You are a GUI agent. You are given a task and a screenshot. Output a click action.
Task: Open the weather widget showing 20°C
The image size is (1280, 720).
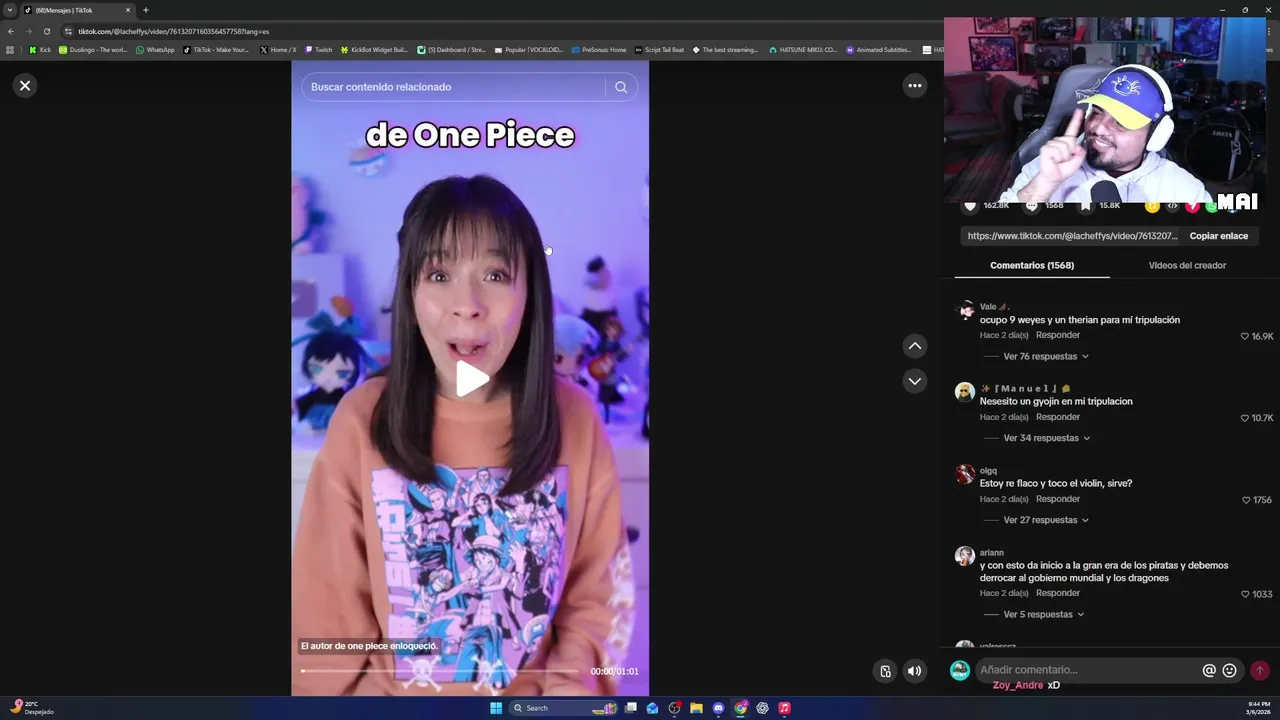(x=30, y=708)
